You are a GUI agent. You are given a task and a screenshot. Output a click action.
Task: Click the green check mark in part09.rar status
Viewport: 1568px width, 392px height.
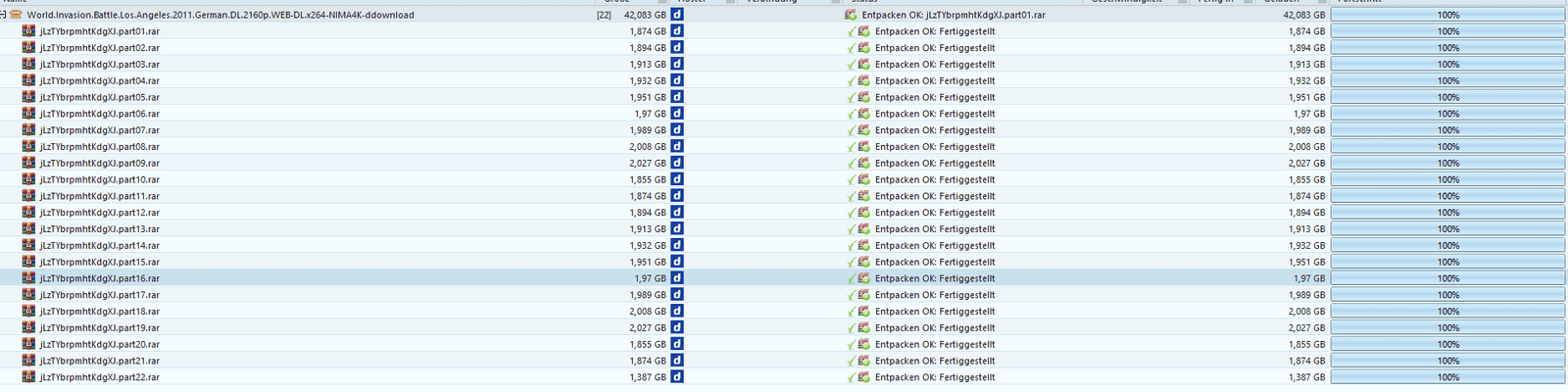(x=852, y=163)
